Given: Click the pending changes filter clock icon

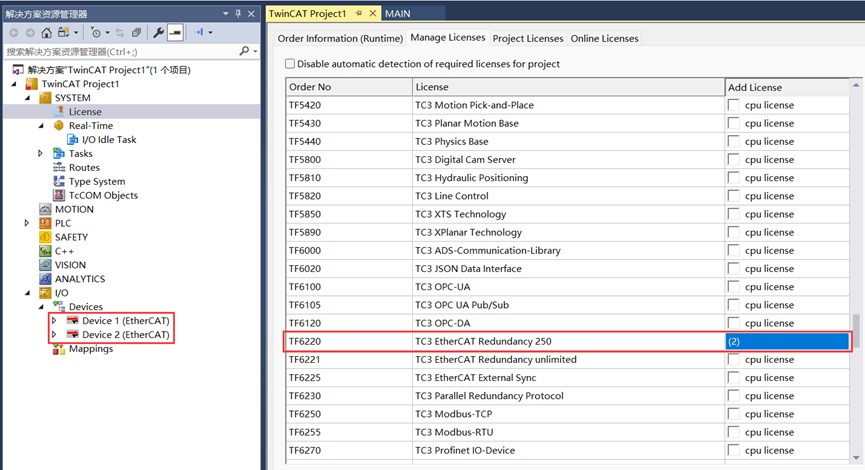Looking at the screenshot, I should pyautogui.click(x=96, y=33).
